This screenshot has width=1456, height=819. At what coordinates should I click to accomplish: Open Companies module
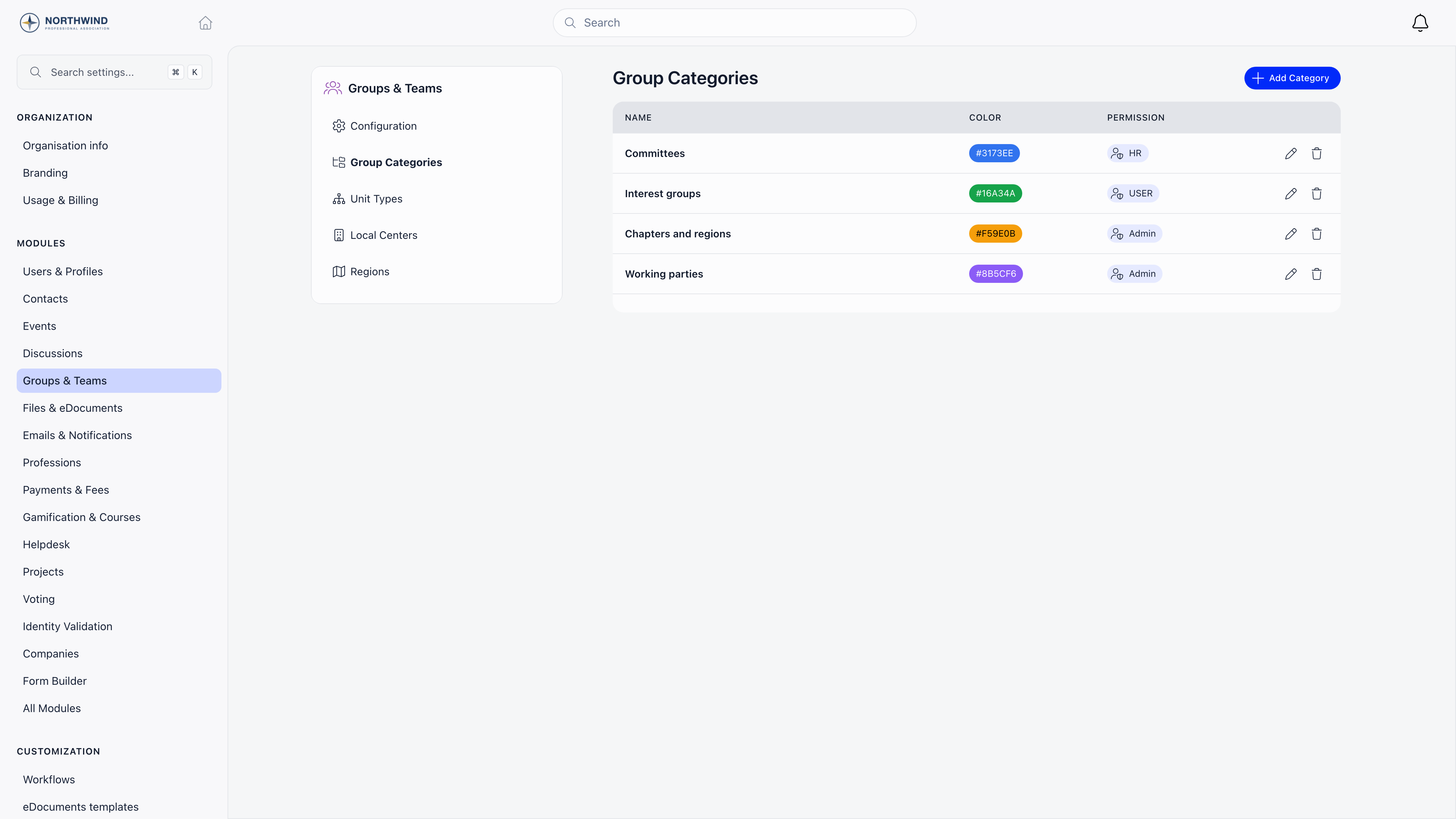coord(51,653)
